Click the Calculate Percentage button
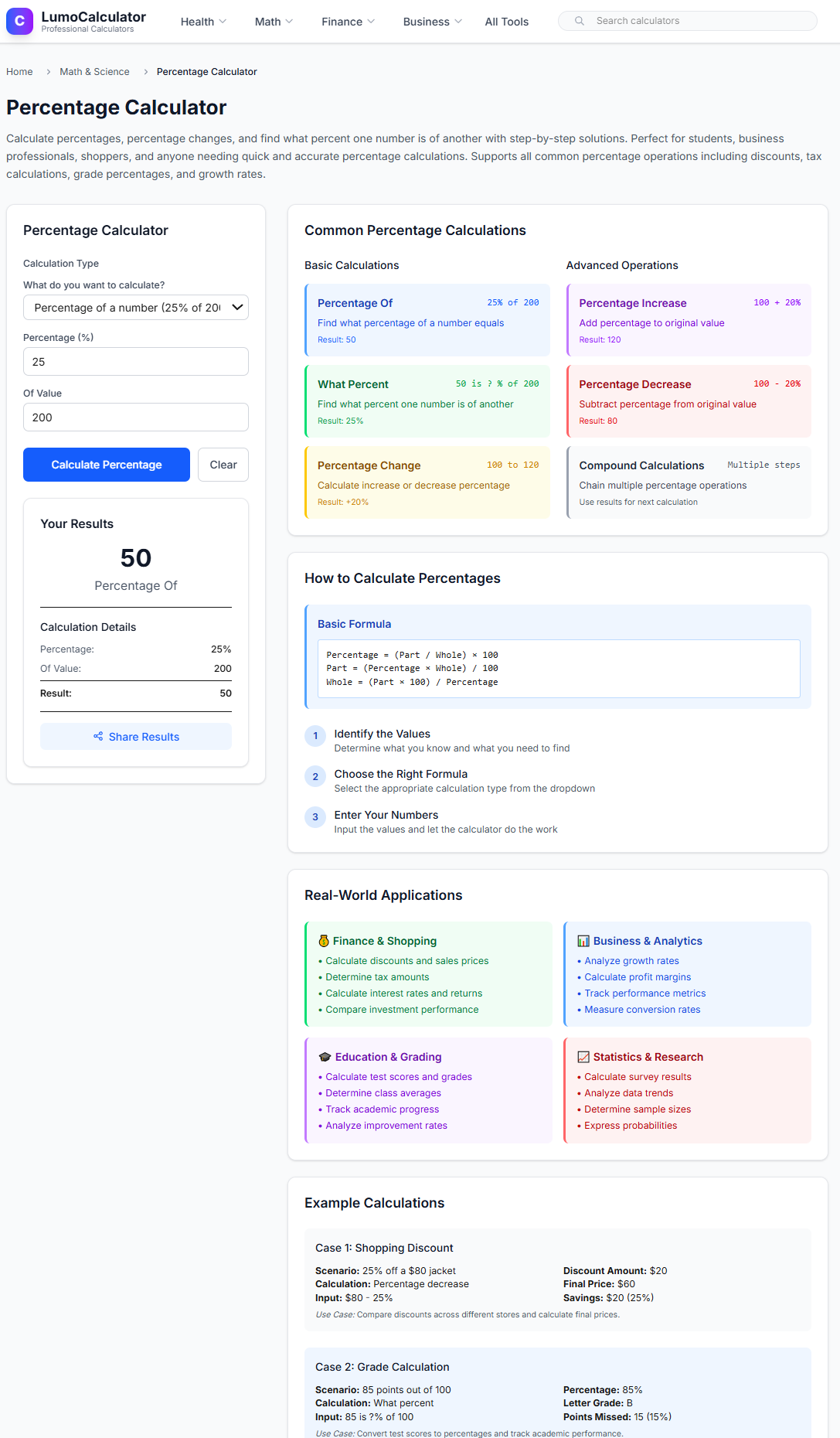Image resolution: width=840 pixels, height=1438 pixels. 107,465
